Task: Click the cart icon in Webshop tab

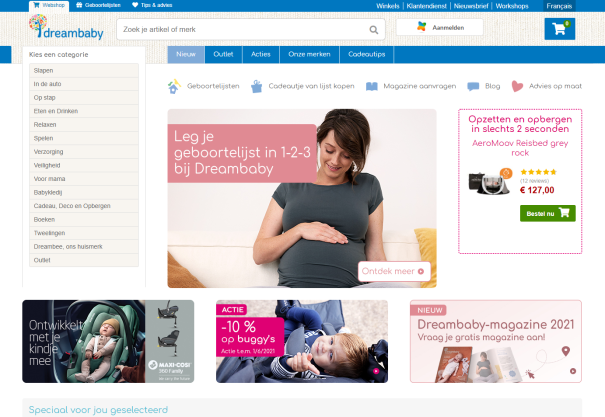Action: (37, 5)
